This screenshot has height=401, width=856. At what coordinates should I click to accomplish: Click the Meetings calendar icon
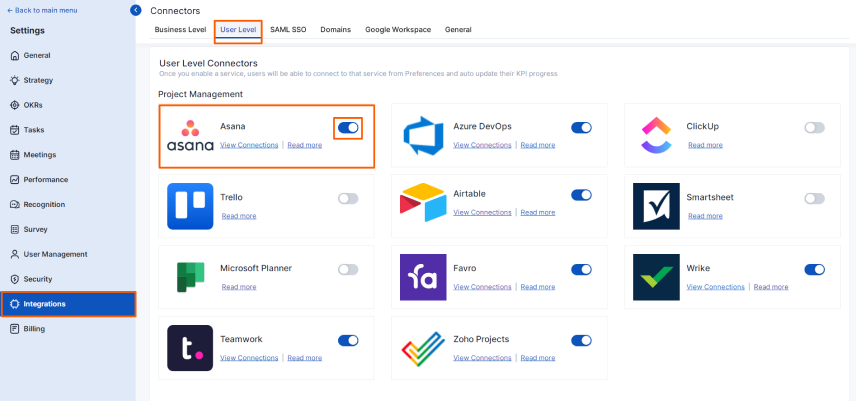15,155
